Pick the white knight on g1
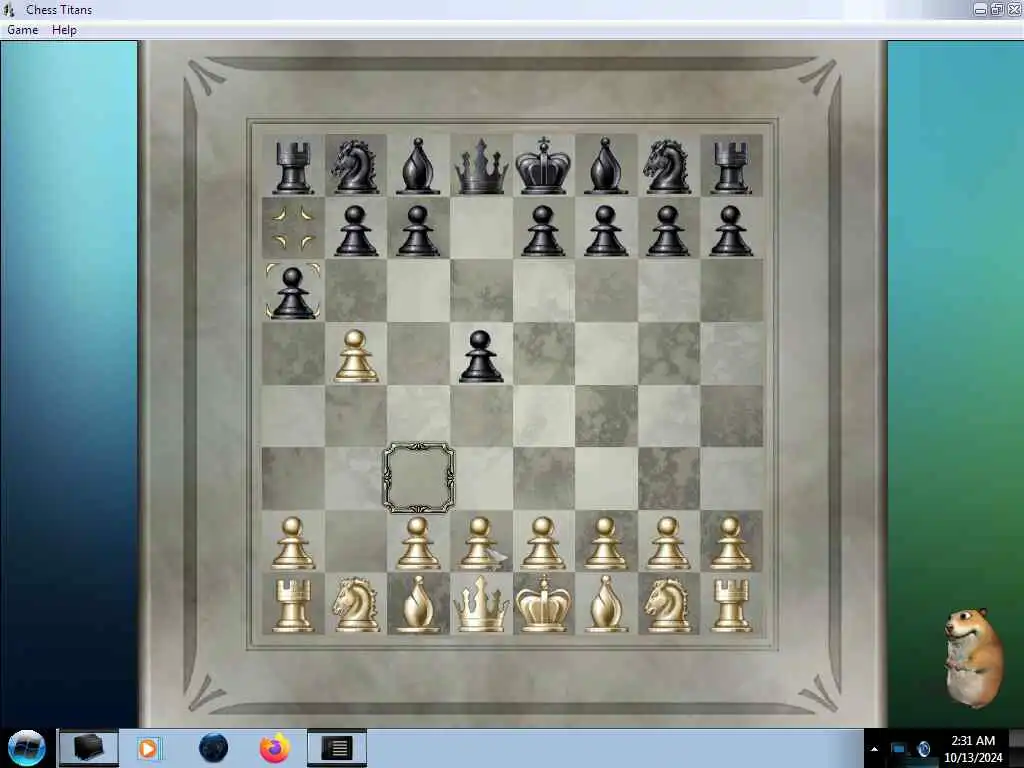The height and width of the screenshot is (768, 1024). [x=667, y=605]
